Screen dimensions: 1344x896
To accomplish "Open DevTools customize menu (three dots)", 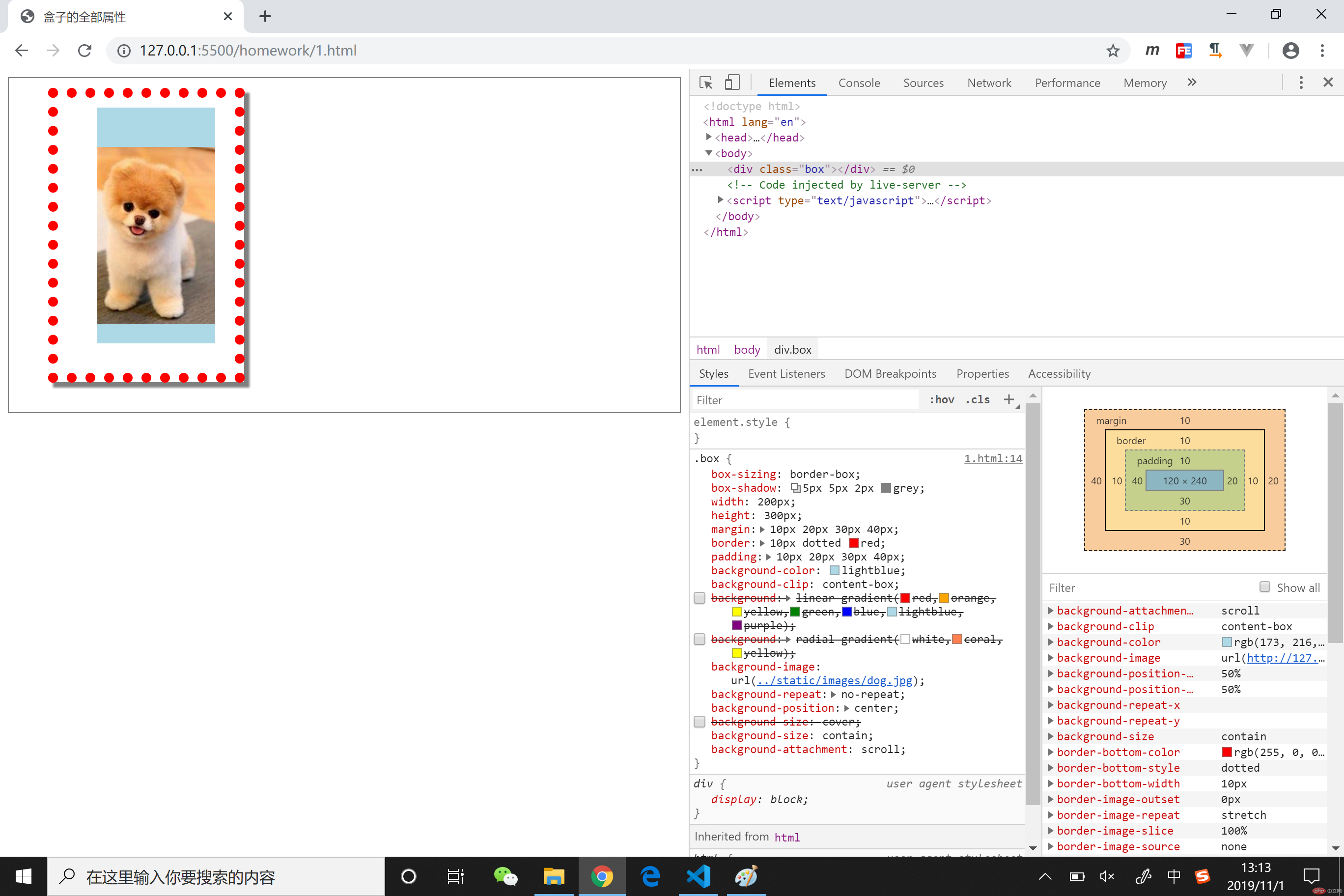I will [x=1301, y=83].
